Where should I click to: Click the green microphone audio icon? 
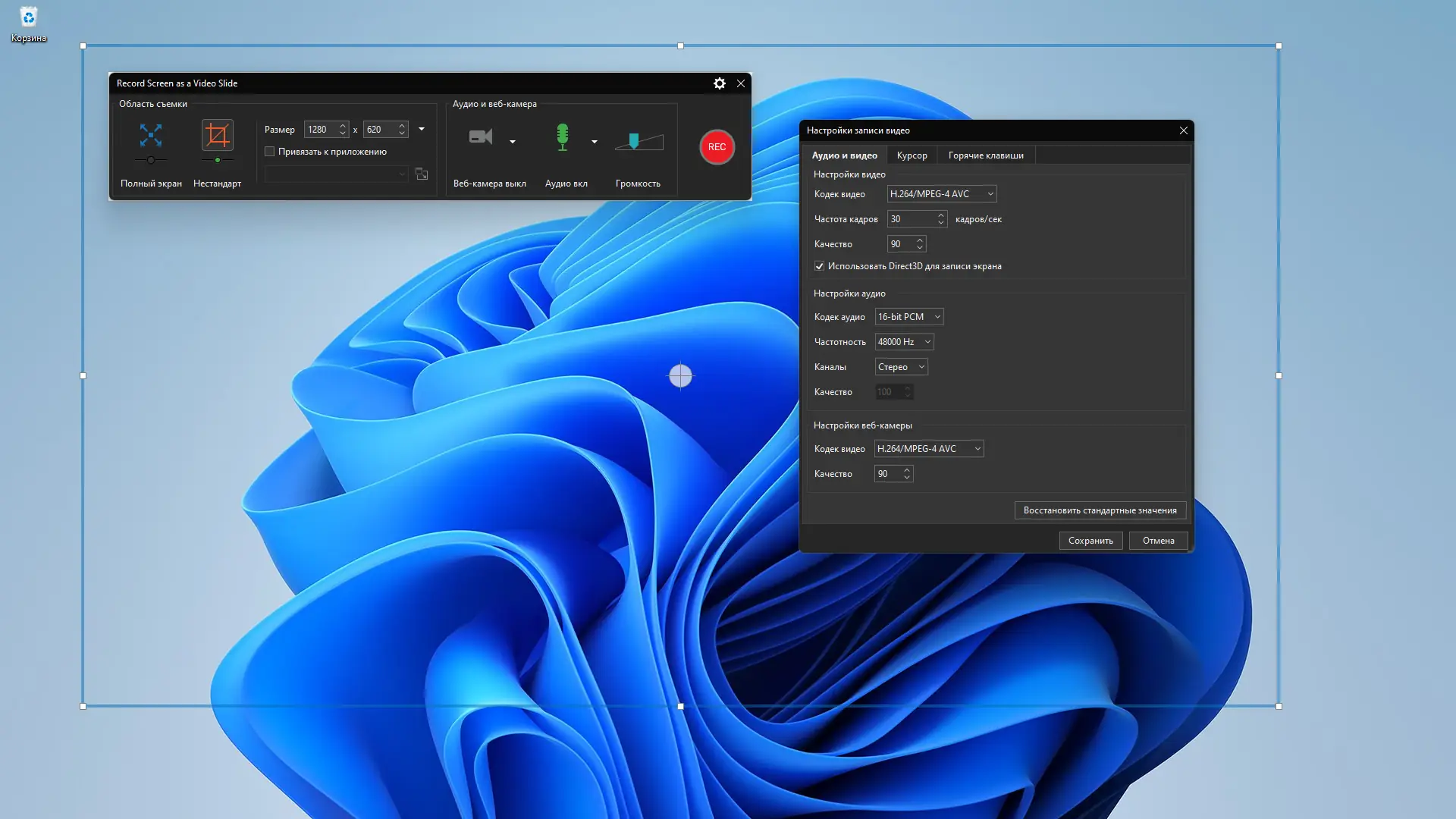click(562, 137)
